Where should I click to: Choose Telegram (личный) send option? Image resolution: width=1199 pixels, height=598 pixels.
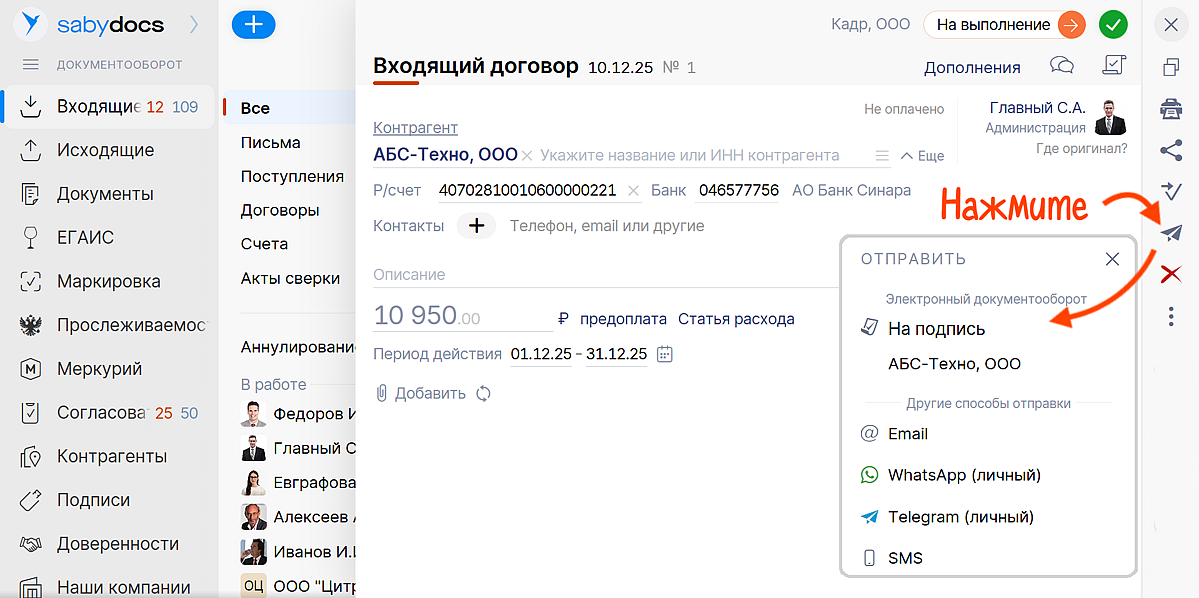(960, 517)
